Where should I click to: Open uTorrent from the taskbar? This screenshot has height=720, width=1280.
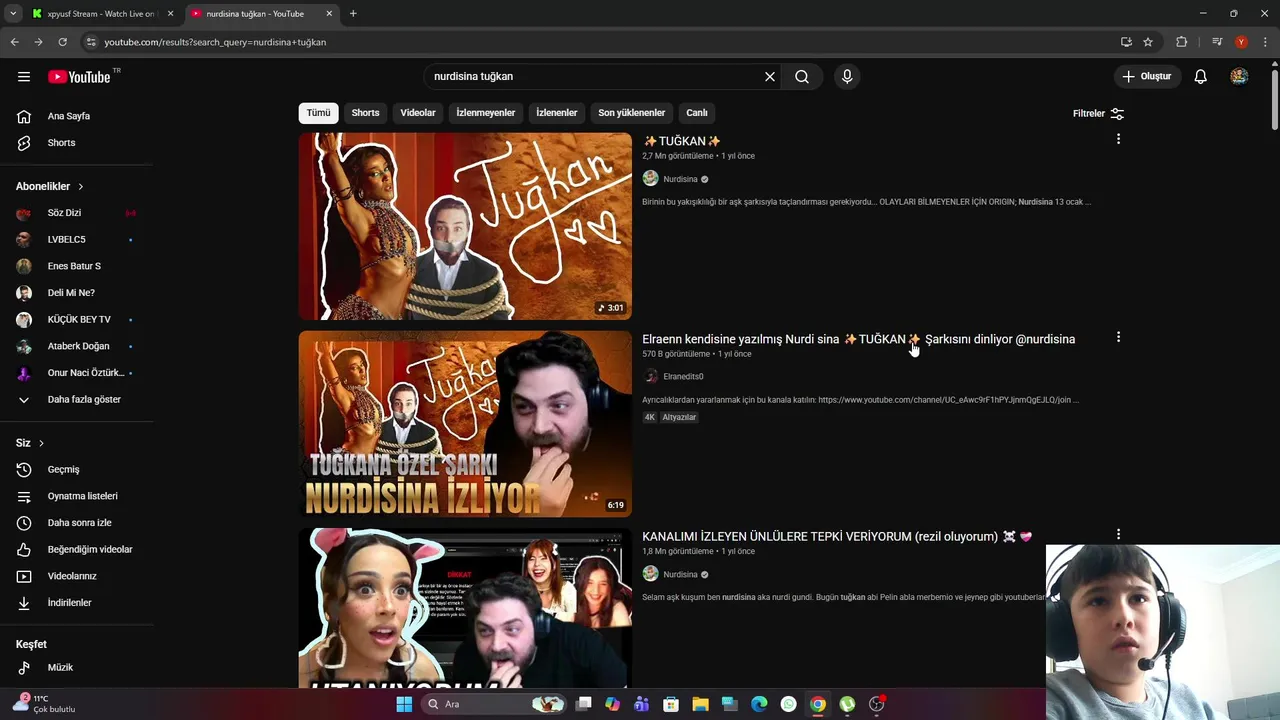847,704
